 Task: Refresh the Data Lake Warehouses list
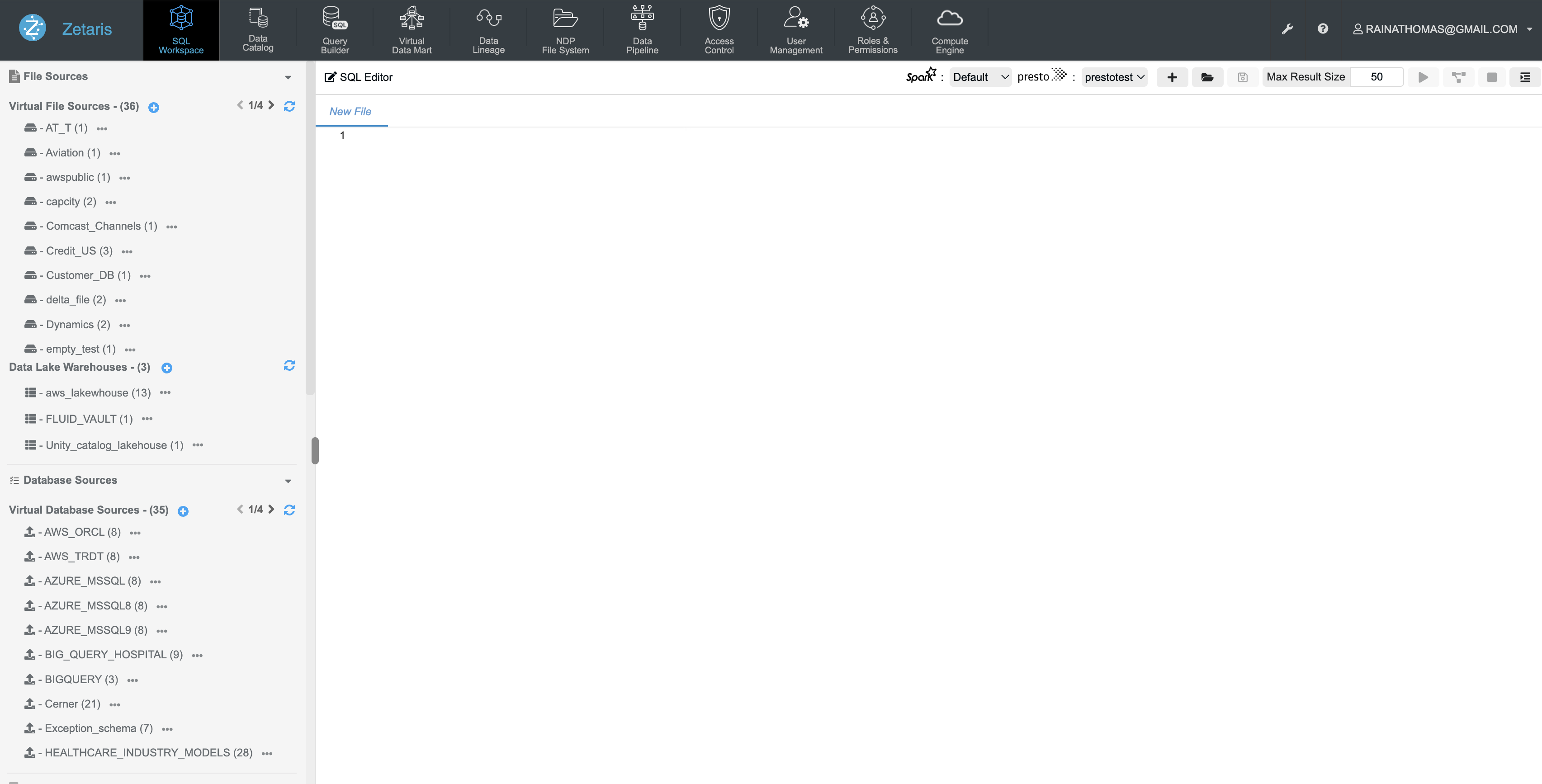[x=289, y=366]
